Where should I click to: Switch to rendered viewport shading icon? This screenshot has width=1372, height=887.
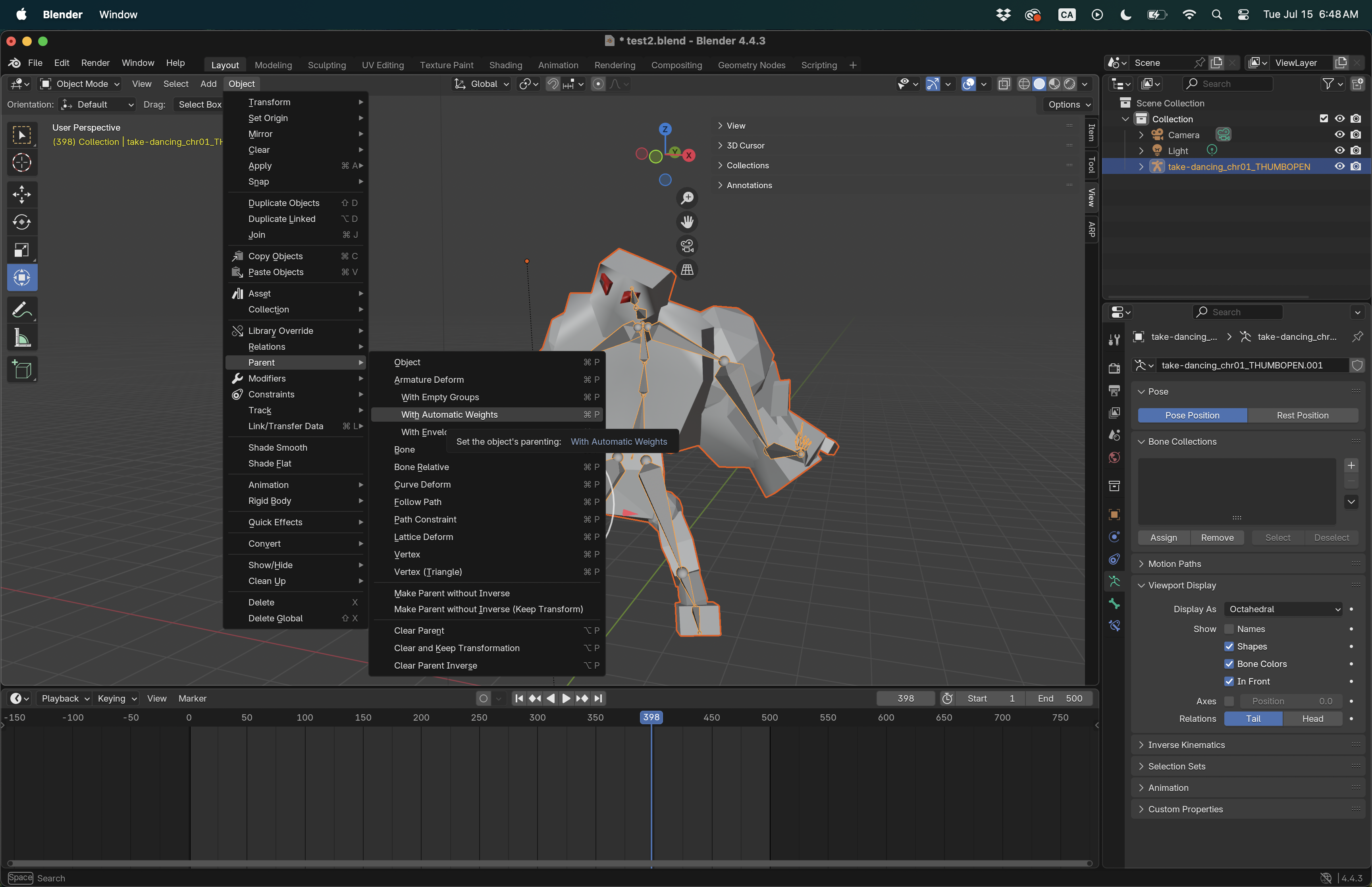1070,84
